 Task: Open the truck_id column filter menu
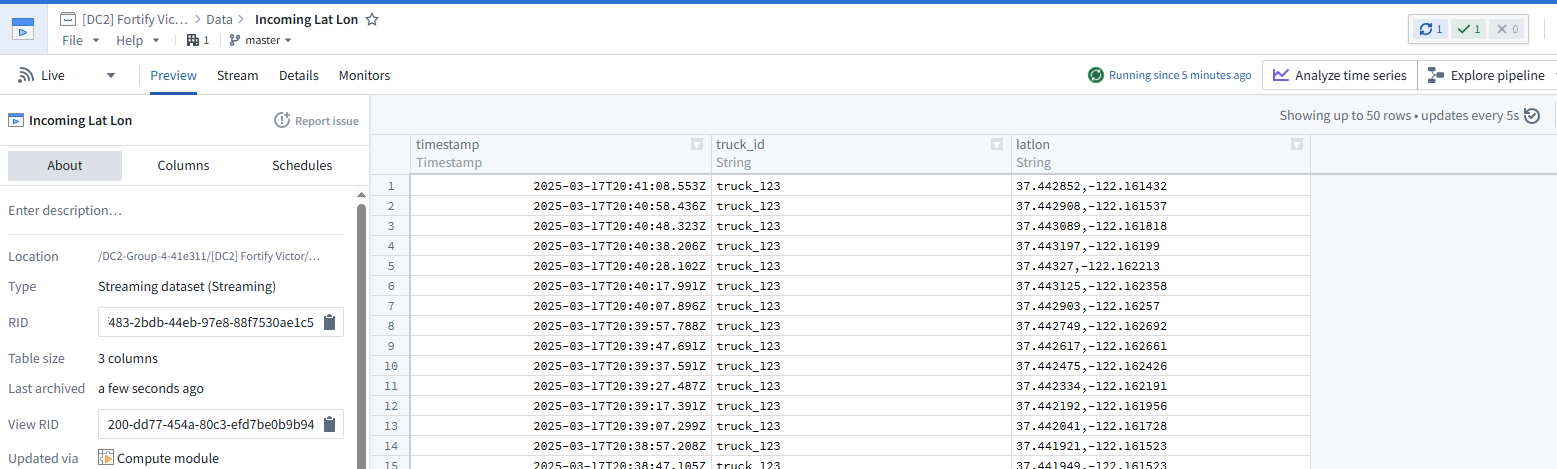point(997,145)
